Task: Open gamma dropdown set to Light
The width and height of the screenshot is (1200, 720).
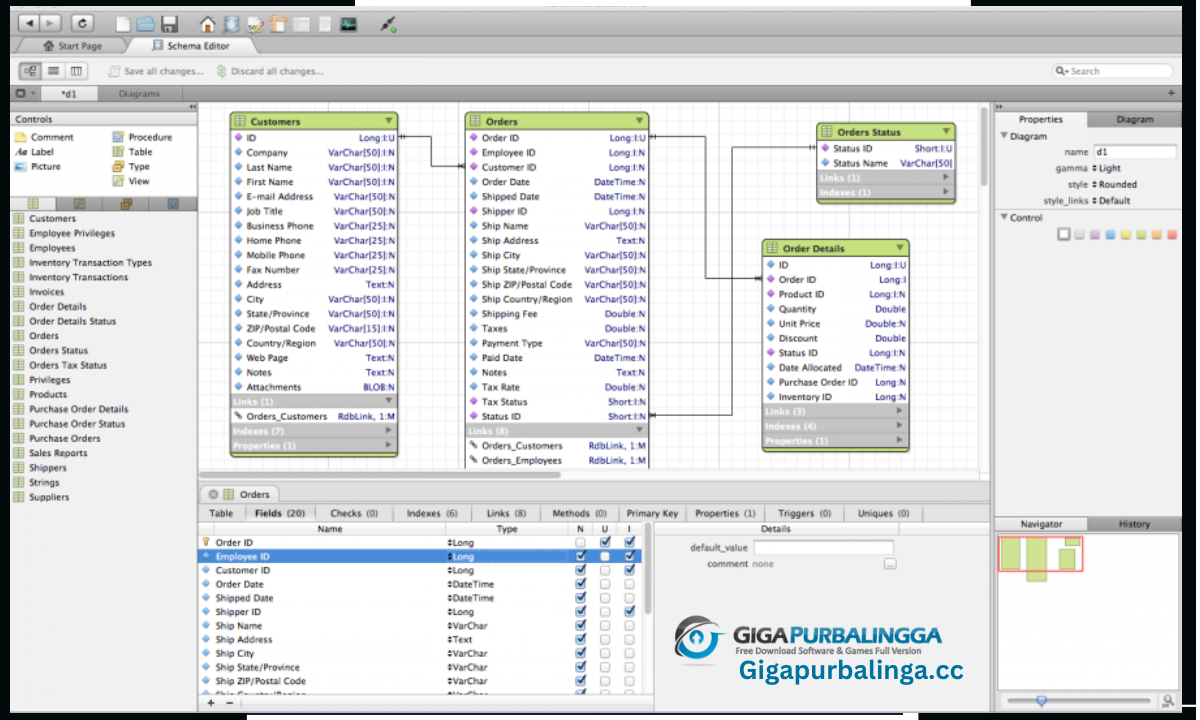Action: point(1107,168)
